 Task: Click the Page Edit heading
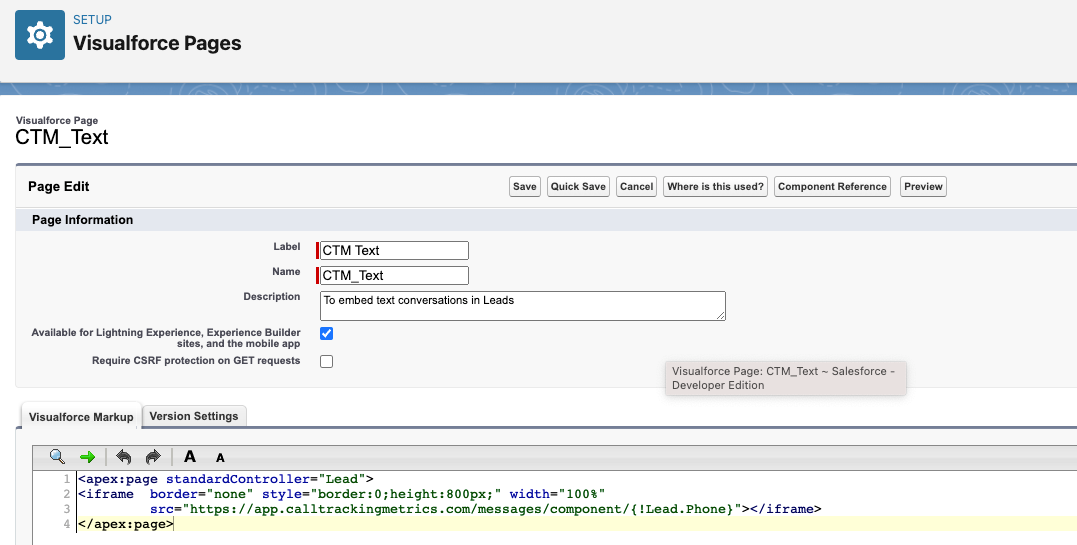[x=58, y=186]
